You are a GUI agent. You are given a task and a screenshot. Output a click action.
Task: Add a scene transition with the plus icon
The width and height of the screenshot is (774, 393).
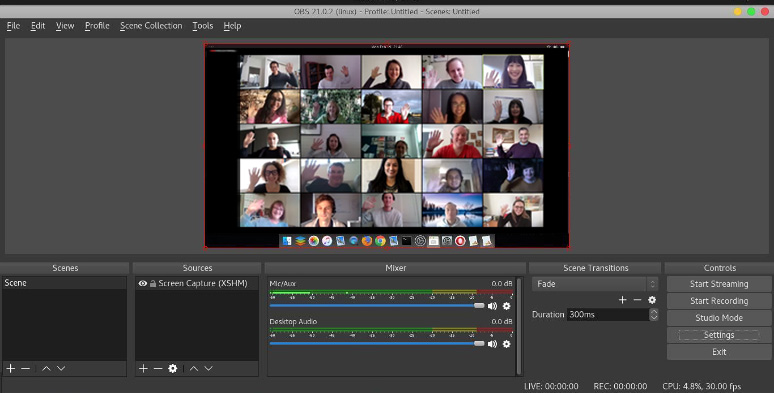622,300
